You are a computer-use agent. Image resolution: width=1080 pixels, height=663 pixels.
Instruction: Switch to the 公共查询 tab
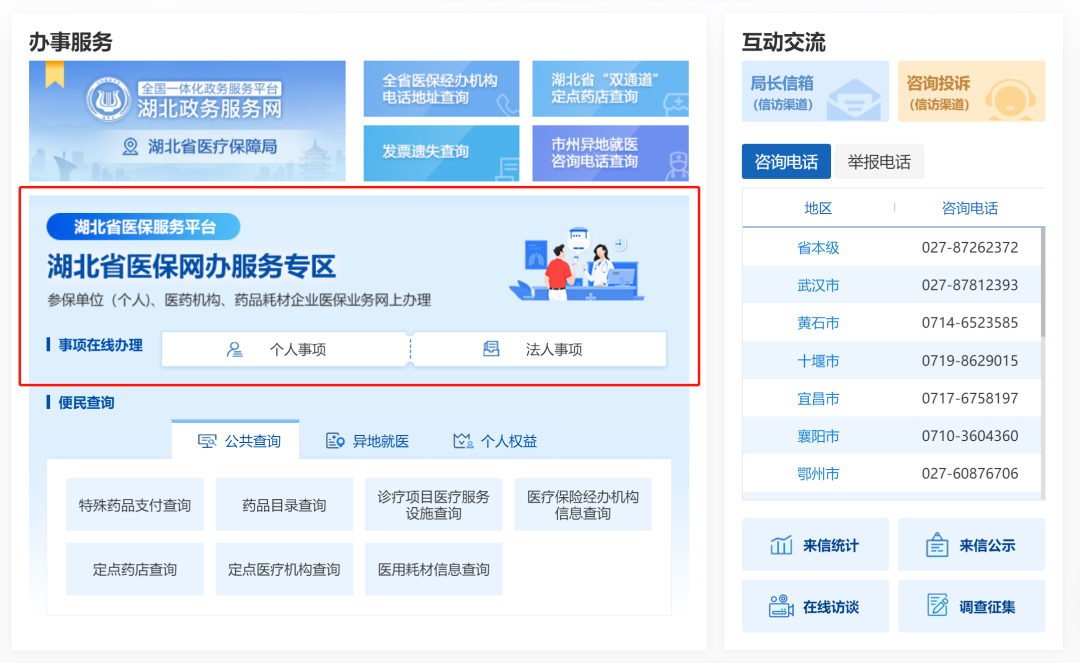click(236, 441)
